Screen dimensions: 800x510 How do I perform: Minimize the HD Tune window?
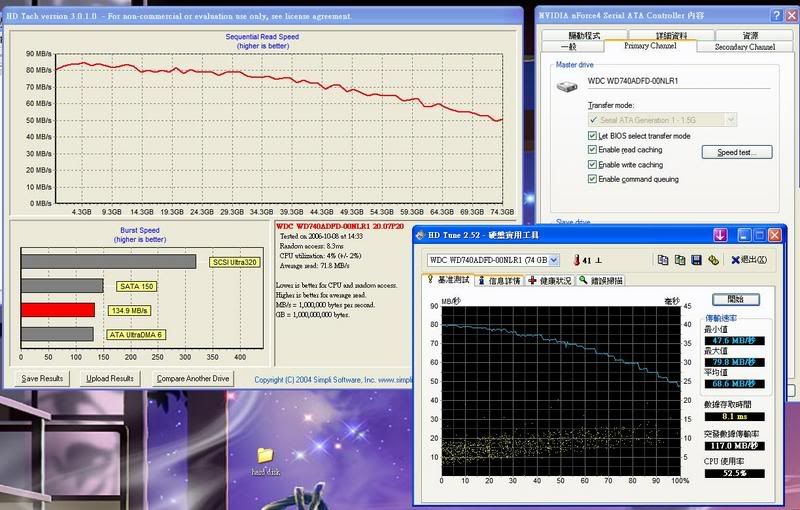pos(744,235)
